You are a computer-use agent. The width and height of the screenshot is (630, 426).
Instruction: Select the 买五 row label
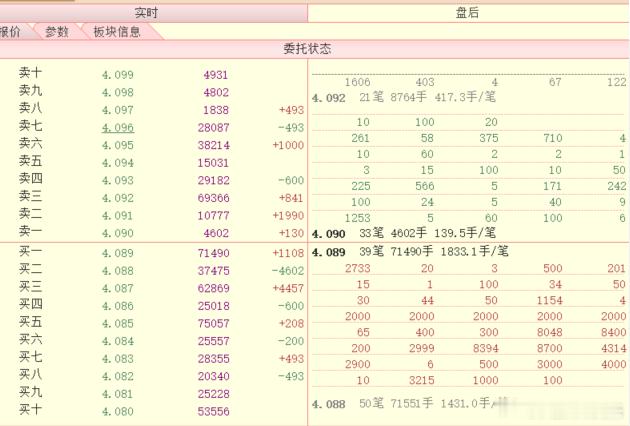coord(30,322)
